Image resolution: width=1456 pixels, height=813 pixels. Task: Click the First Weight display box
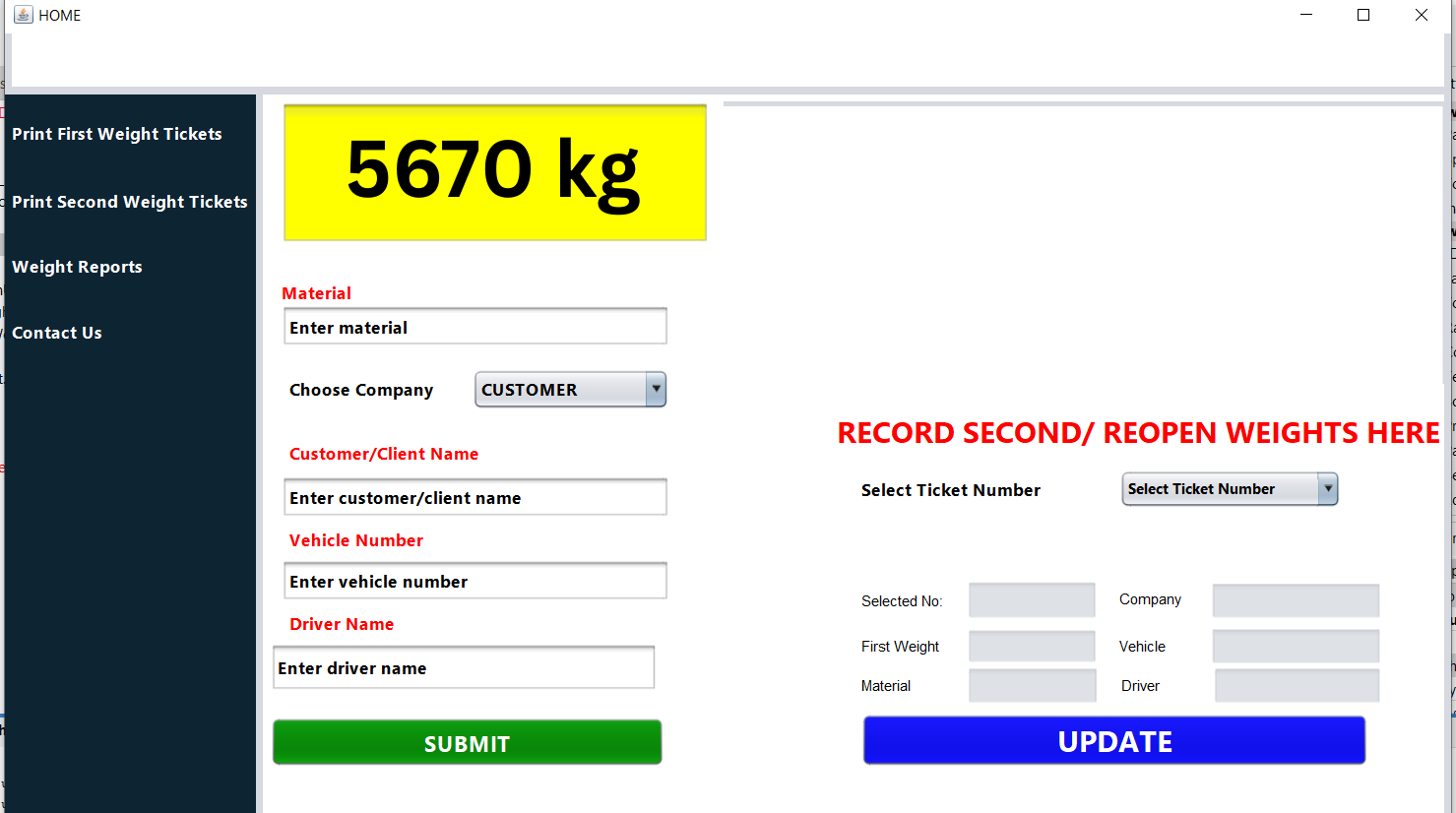click(1031, 646)
